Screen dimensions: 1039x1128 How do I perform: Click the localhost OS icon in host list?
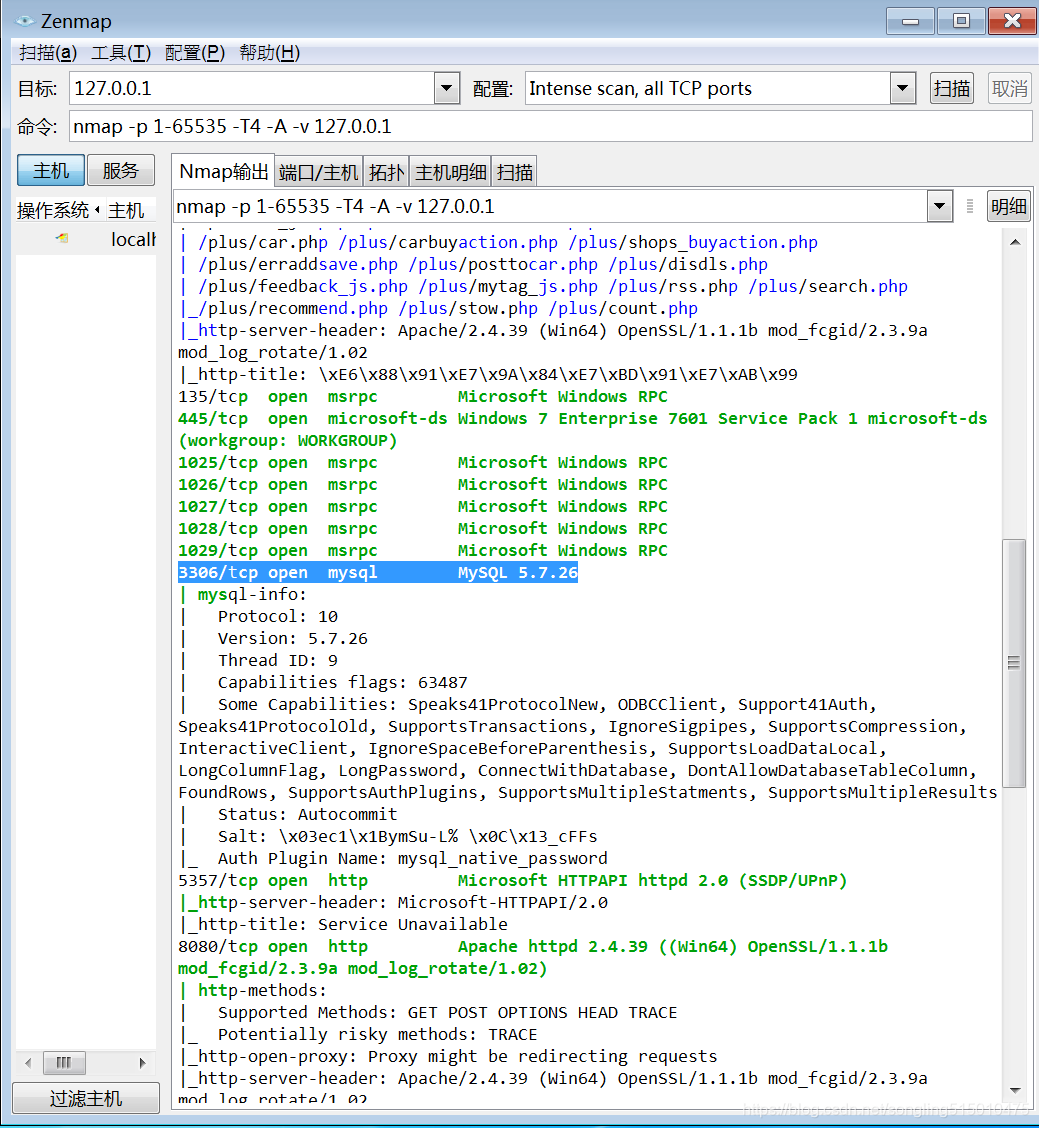click(63, 238)
